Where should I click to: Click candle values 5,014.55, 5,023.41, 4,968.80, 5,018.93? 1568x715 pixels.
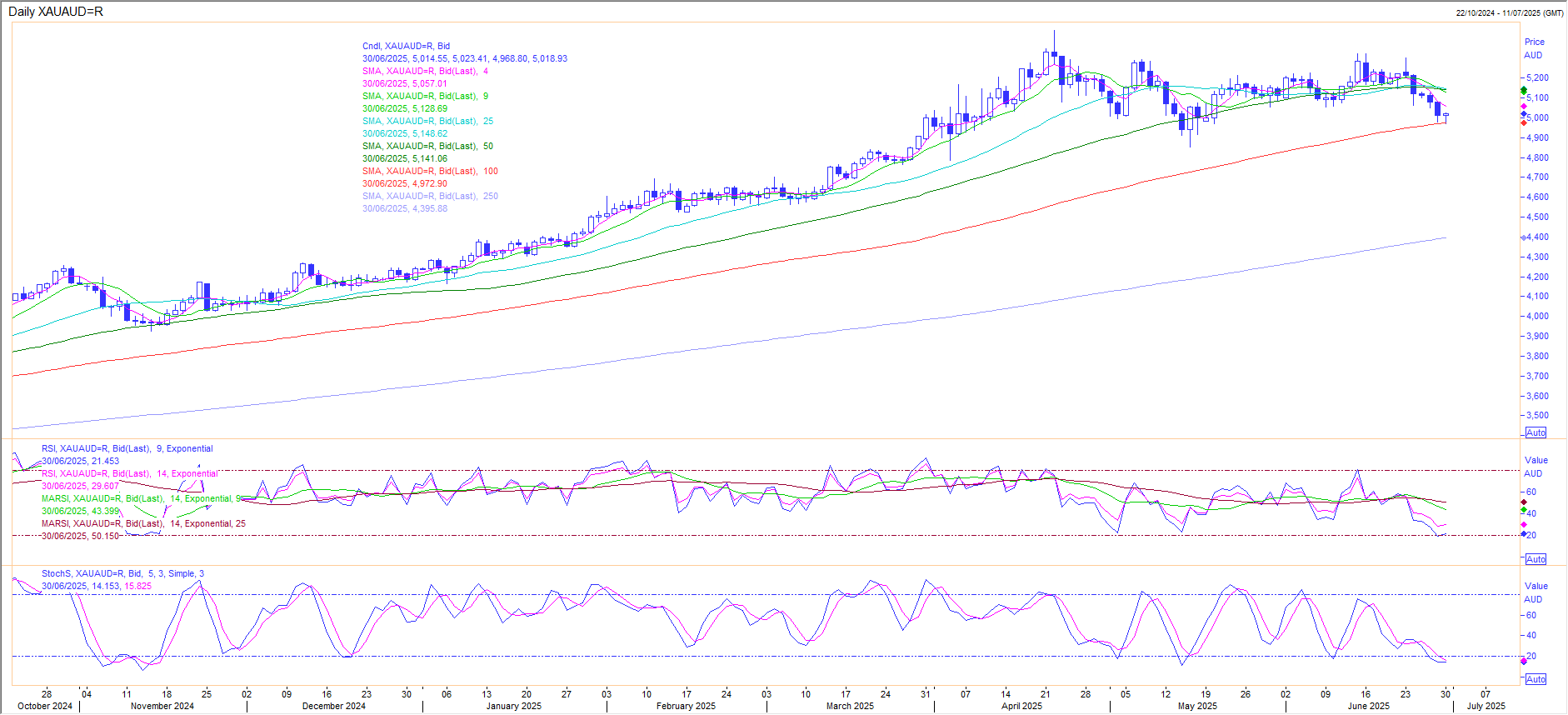[x=490, y=58]
